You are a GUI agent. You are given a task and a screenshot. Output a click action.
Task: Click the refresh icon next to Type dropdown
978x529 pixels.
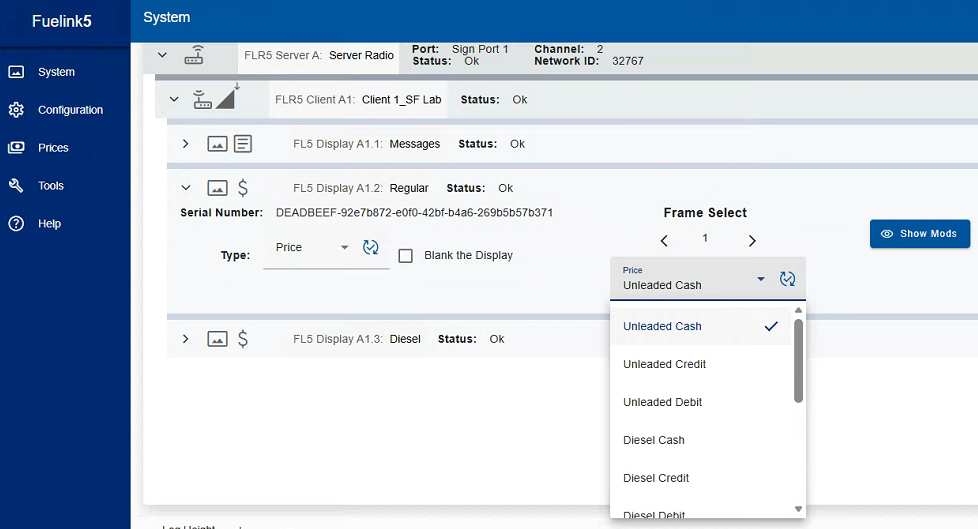371,248
